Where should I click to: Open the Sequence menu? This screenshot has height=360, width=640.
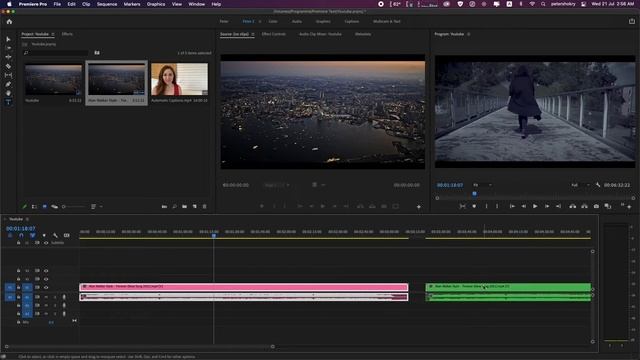point(107,4)
